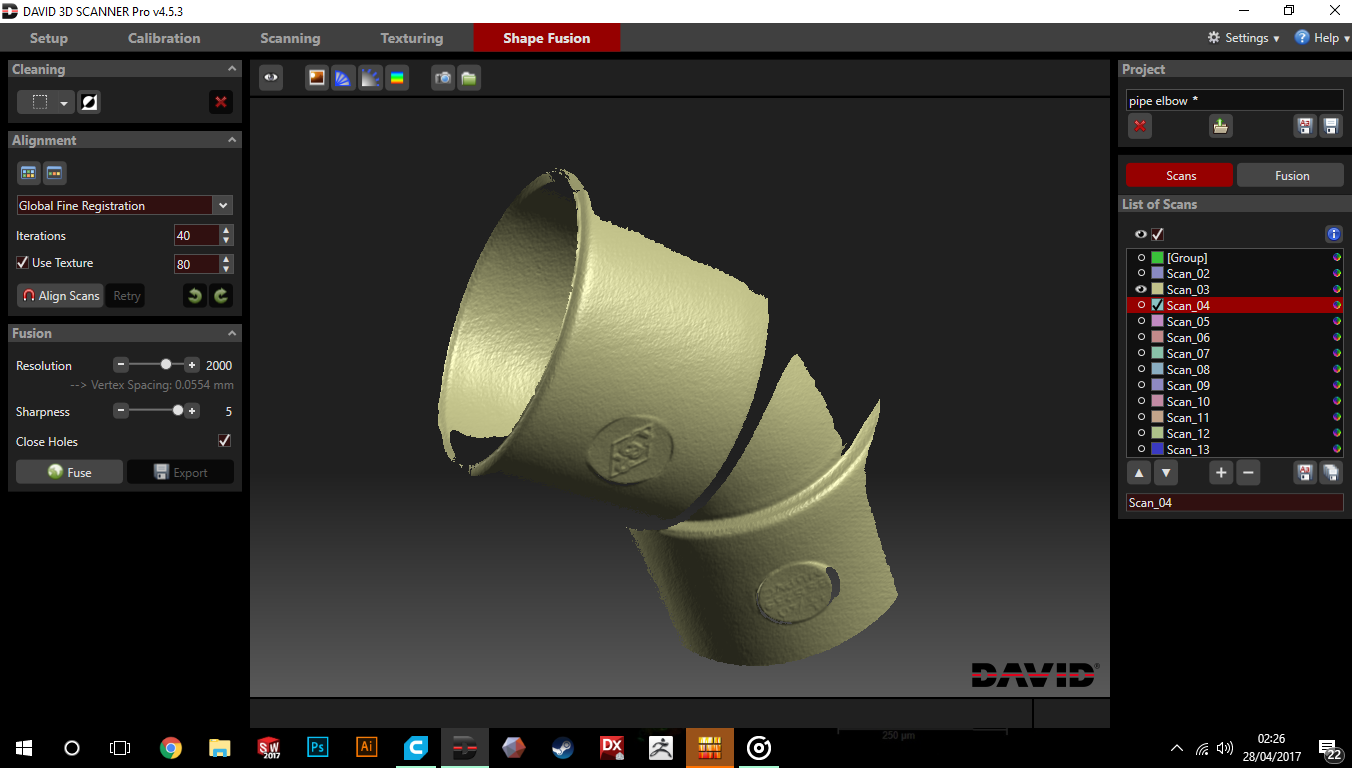Remove a scan with the minus button
This screenshot has height=768, width=1352.
click(1247, 473)
